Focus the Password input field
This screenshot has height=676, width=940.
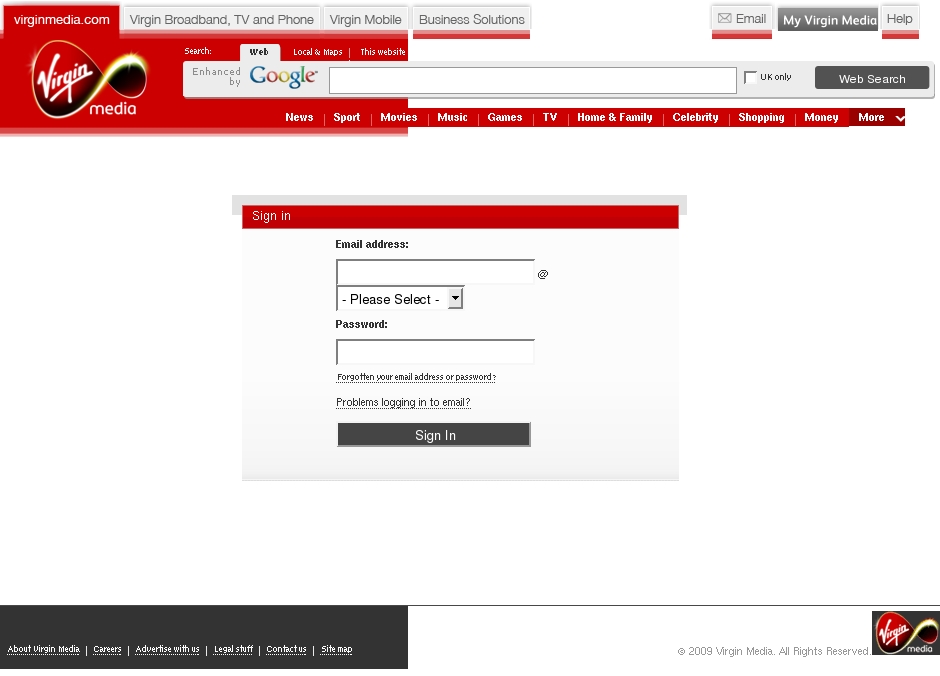coord(435,352)
